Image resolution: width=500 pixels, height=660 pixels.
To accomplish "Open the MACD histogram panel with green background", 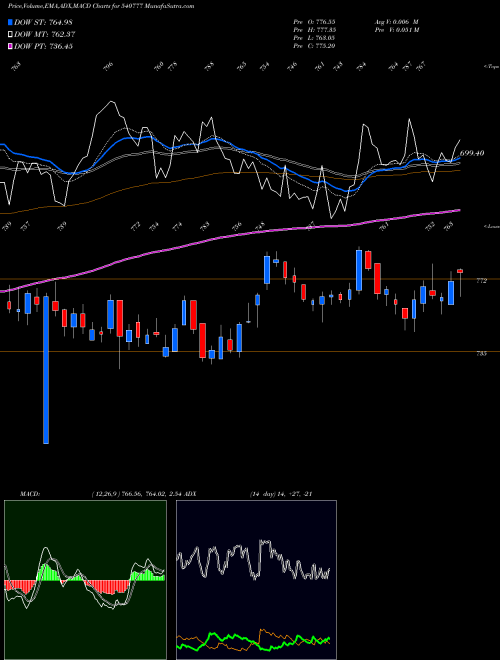I will click(x=85, y=580).
